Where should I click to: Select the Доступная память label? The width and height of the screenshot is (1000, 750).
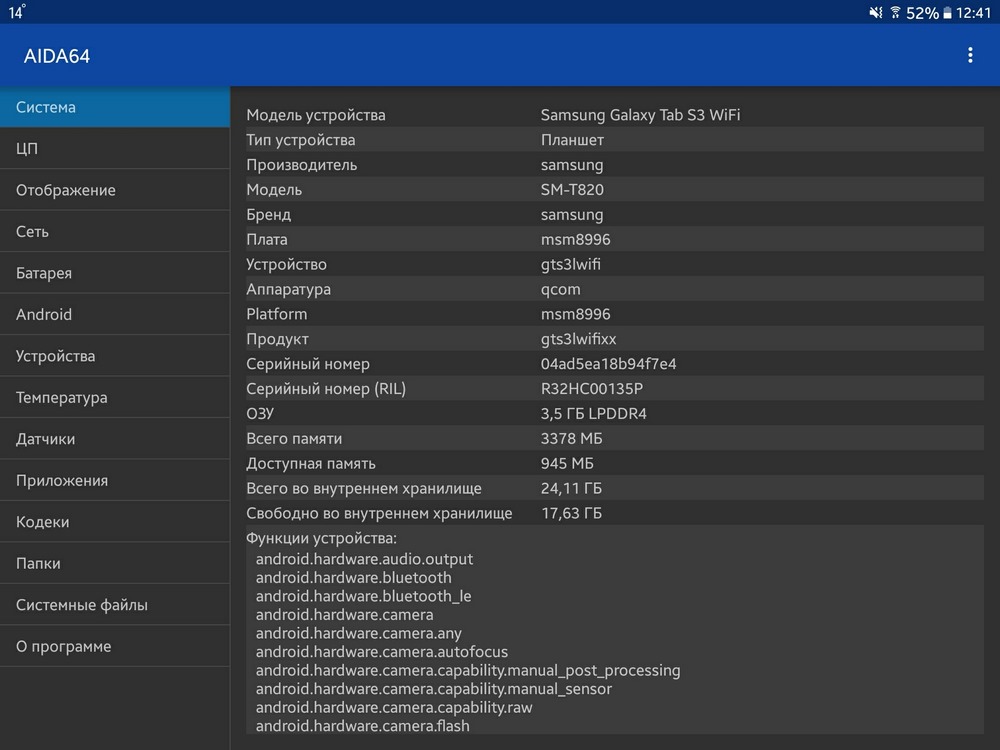point(311,463)
